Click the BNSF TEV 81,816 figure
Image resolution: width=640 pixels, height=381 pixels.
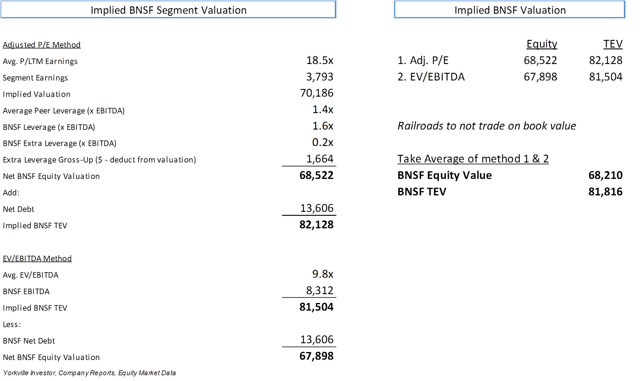tap(605, 192)
